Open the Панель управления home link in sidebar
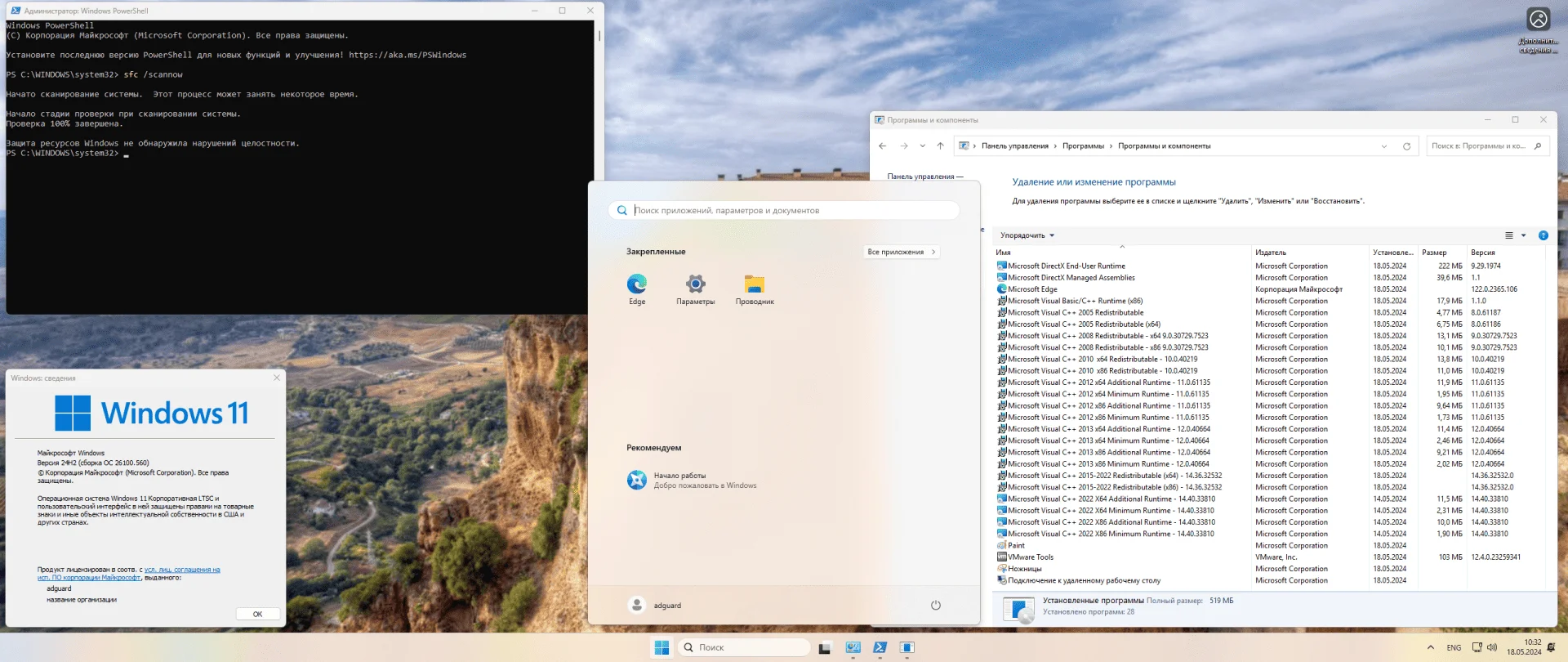Viewport: 1568px width, 662px height. pyautogui.click(x=924, y=177)
